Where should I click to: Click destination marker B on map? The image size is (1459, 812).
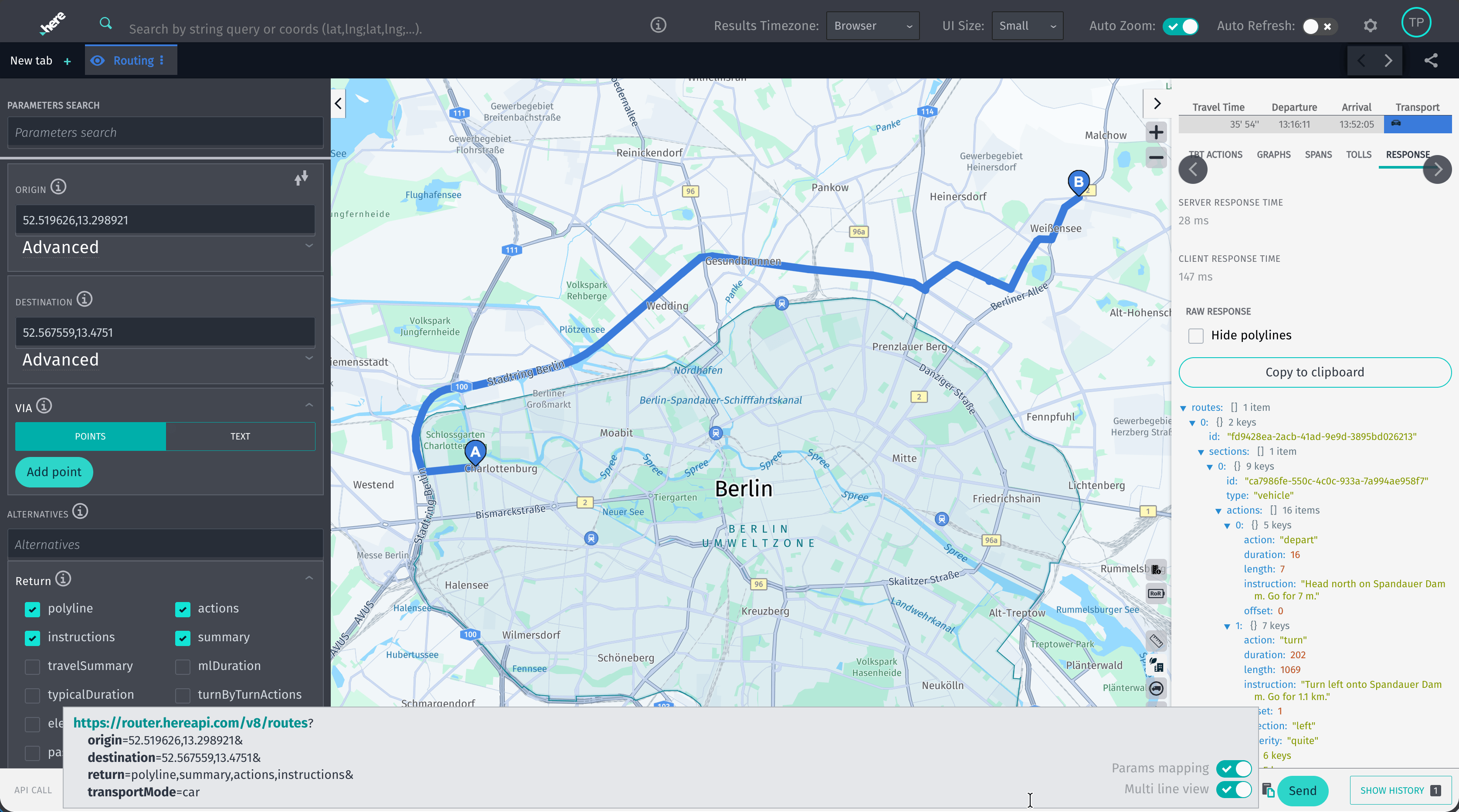(x=1079, y=183)
